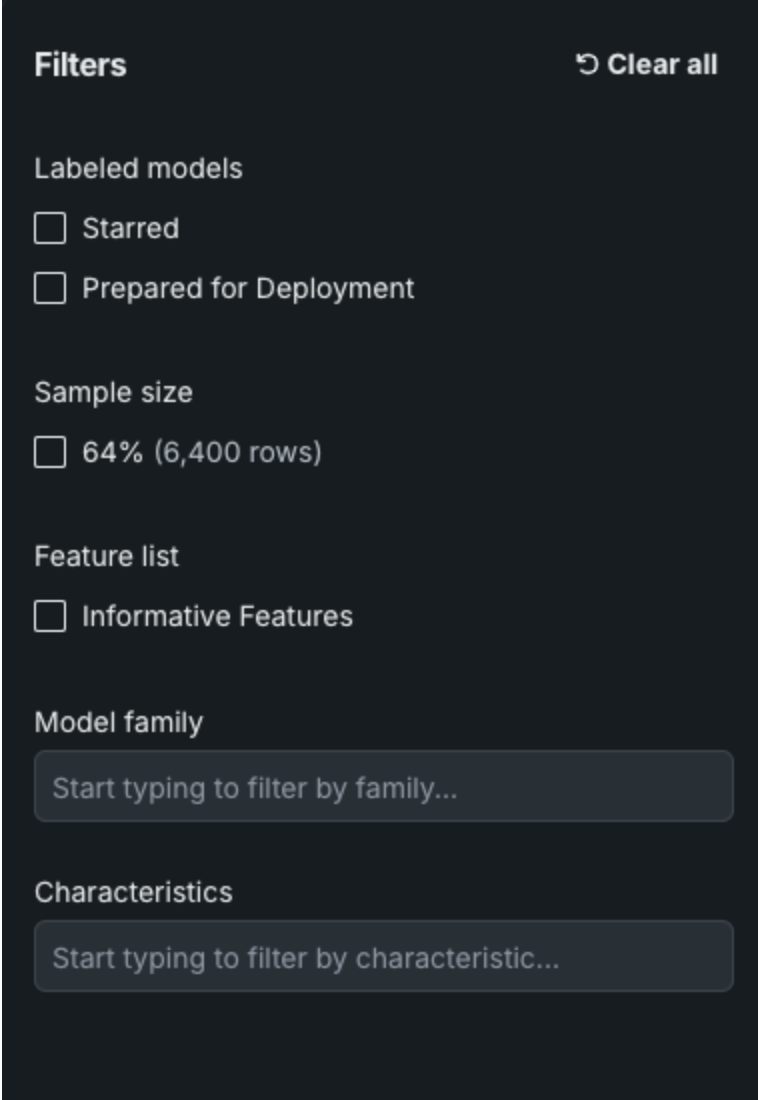Open the Model family filter field
Screen dimensions: 758x1100
coord(384,787)
